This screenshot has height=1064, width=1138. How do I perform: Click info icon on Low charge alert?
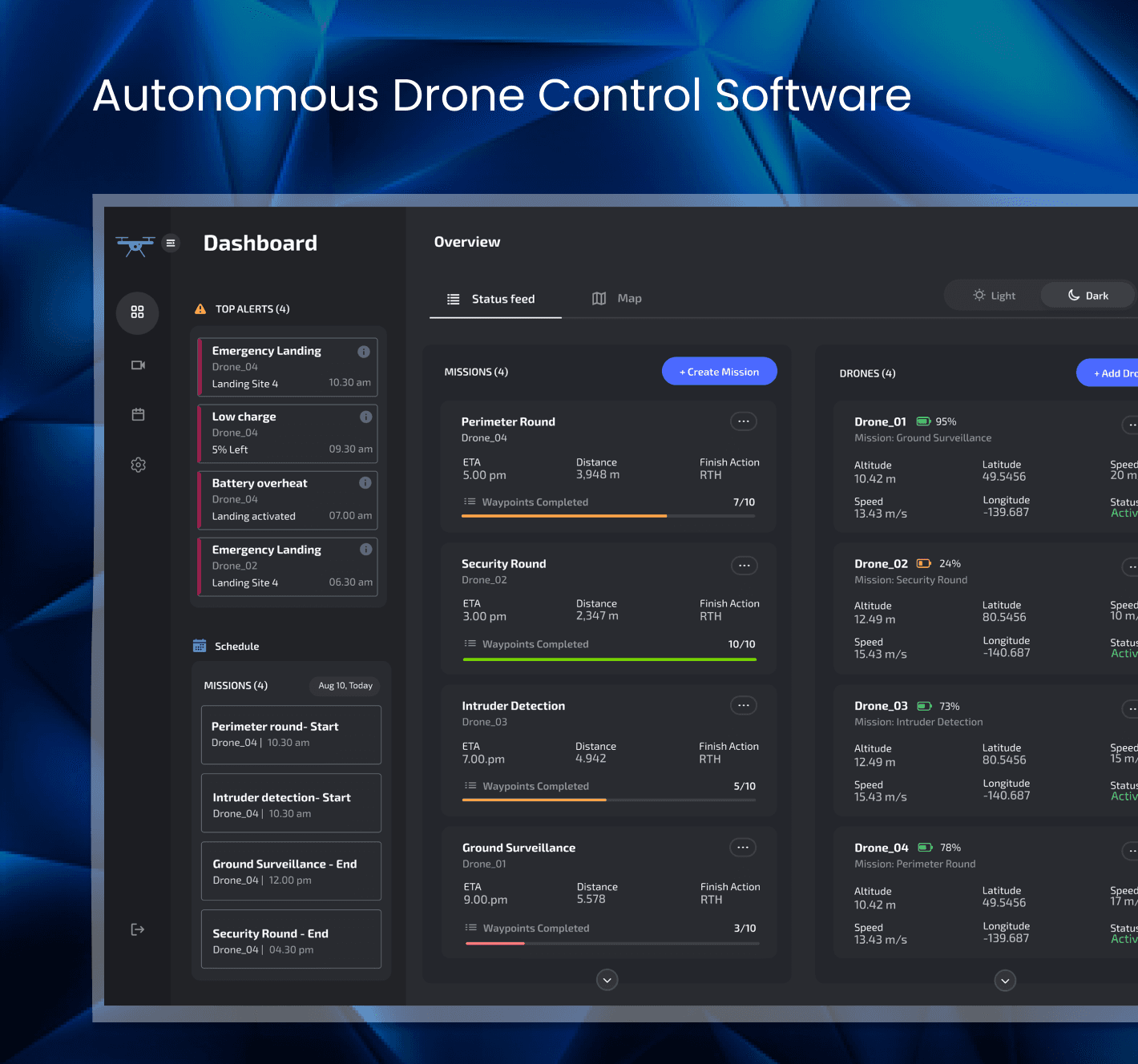click(365, 417)
